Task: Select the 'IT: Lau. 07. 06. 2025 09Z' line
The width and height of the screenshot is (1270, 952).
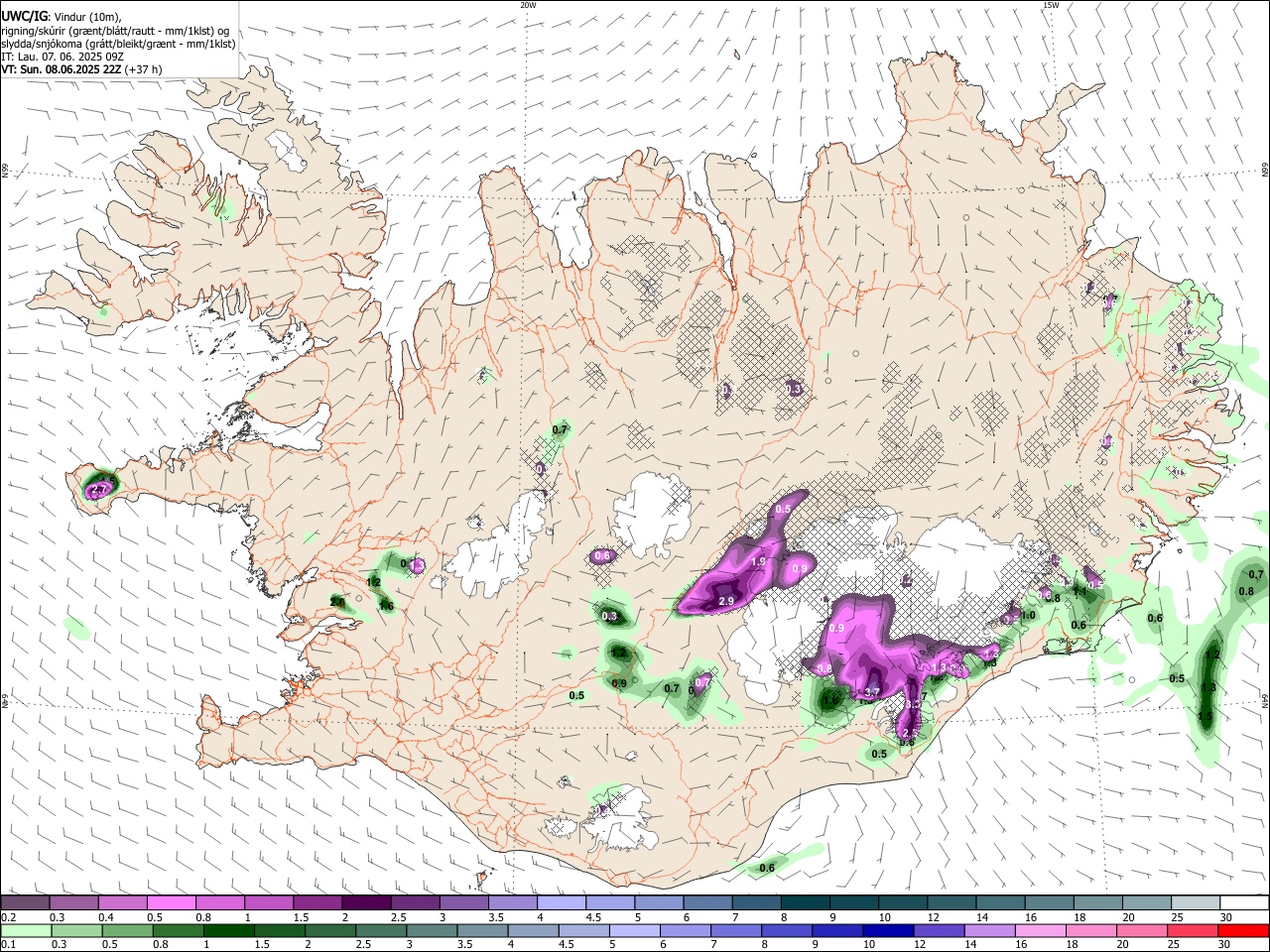Action: coord(63,57)
